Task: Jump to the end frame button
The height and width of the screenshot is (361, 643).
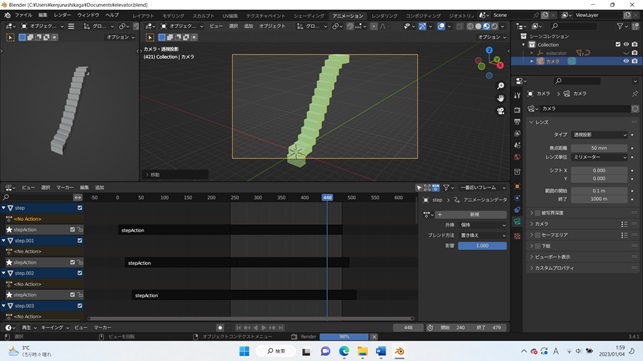Action: click(x=281, y=327)
